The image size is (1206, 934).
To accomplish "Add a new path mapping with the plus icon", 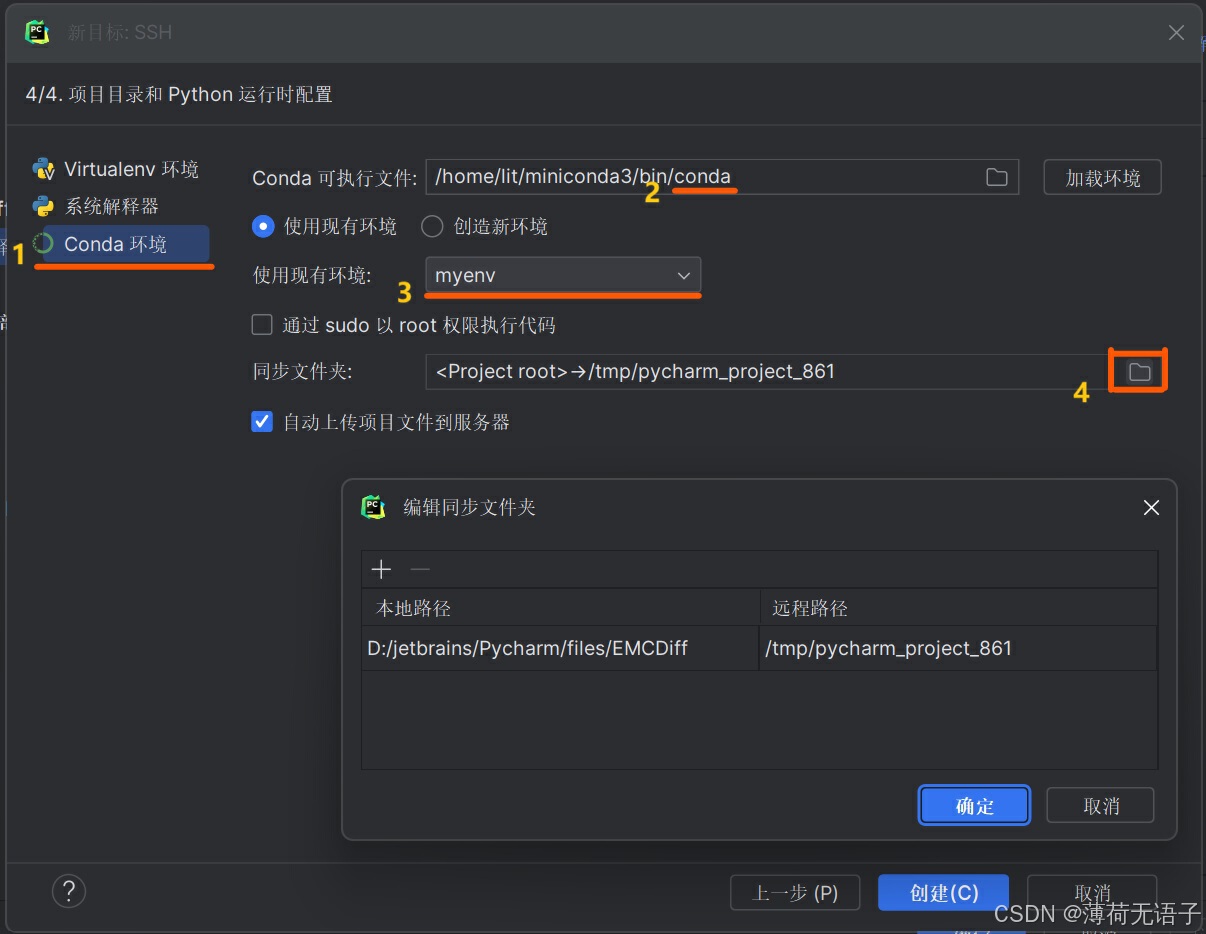I will [381, 569].
